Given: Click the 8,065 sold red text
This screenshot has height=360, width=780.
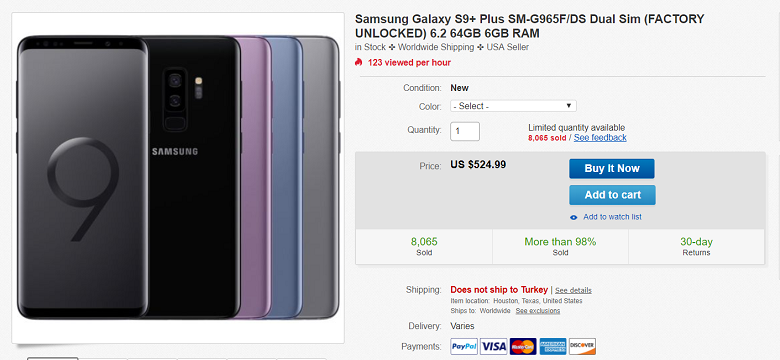Looking at the screenshot, I should (547, 138).
